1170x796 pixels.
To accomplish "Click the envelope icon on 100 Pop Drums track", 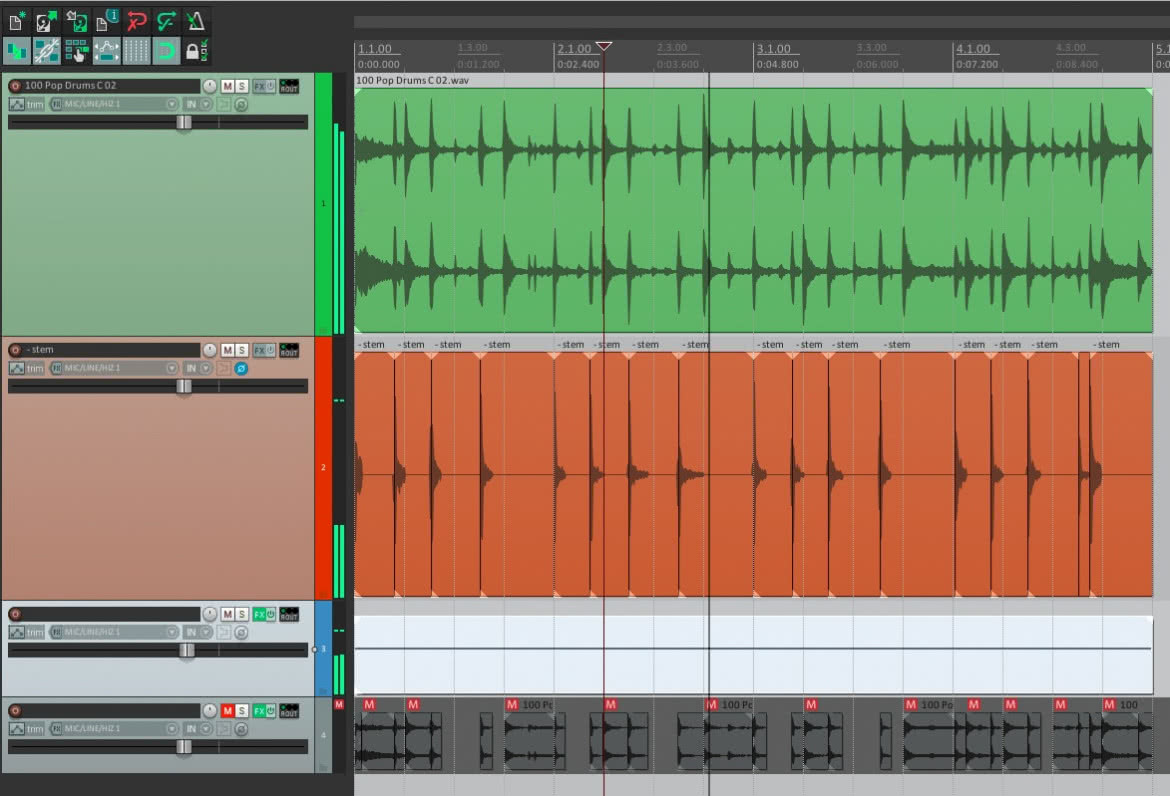I will [16, 104].
